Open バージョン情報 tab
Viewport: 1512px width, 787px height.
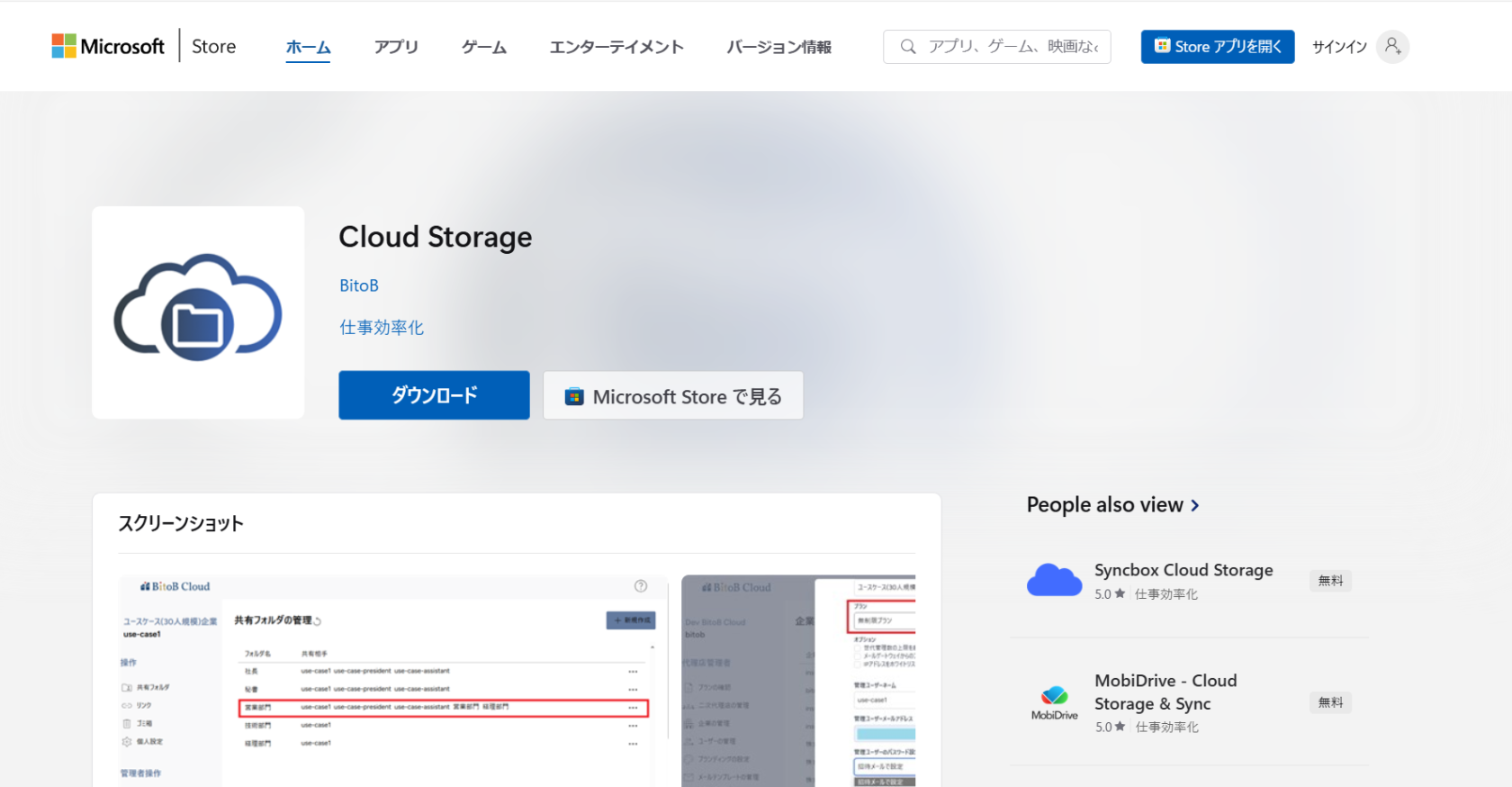point(778,47)
